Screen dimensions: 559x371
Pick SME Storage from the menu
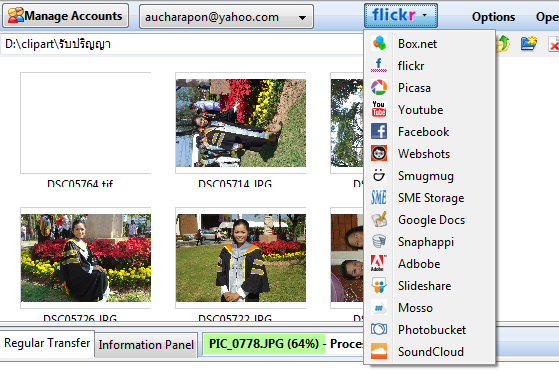[x=430, y=198]
